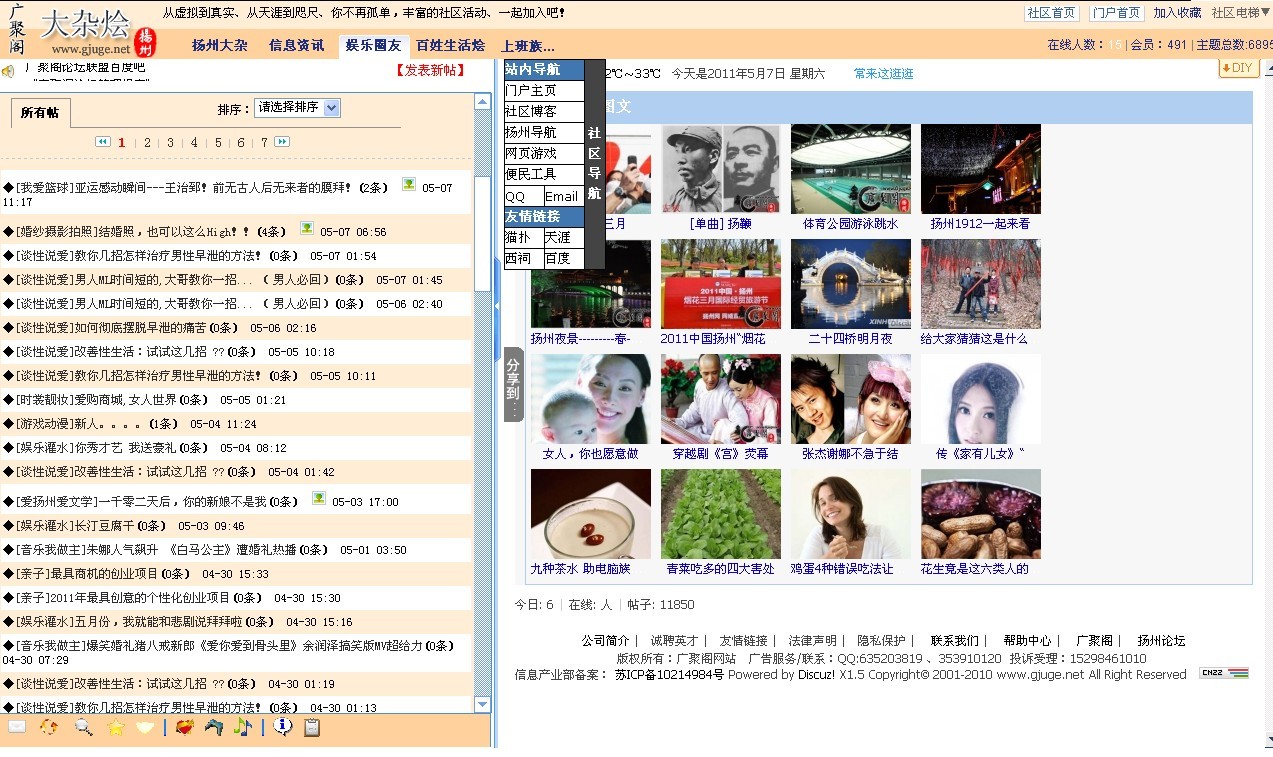Click the 常来这逛逛 link
This screenshot has width=1273, height=757.
(x=884, y=74)
